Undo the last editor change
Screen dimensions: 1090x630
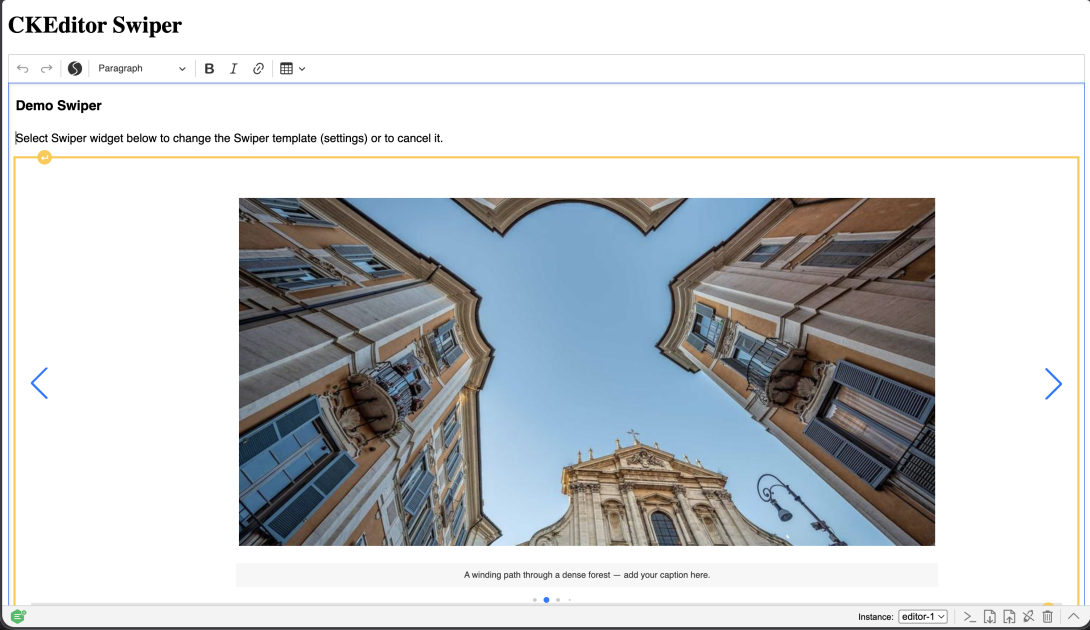[x=23, y=69]
